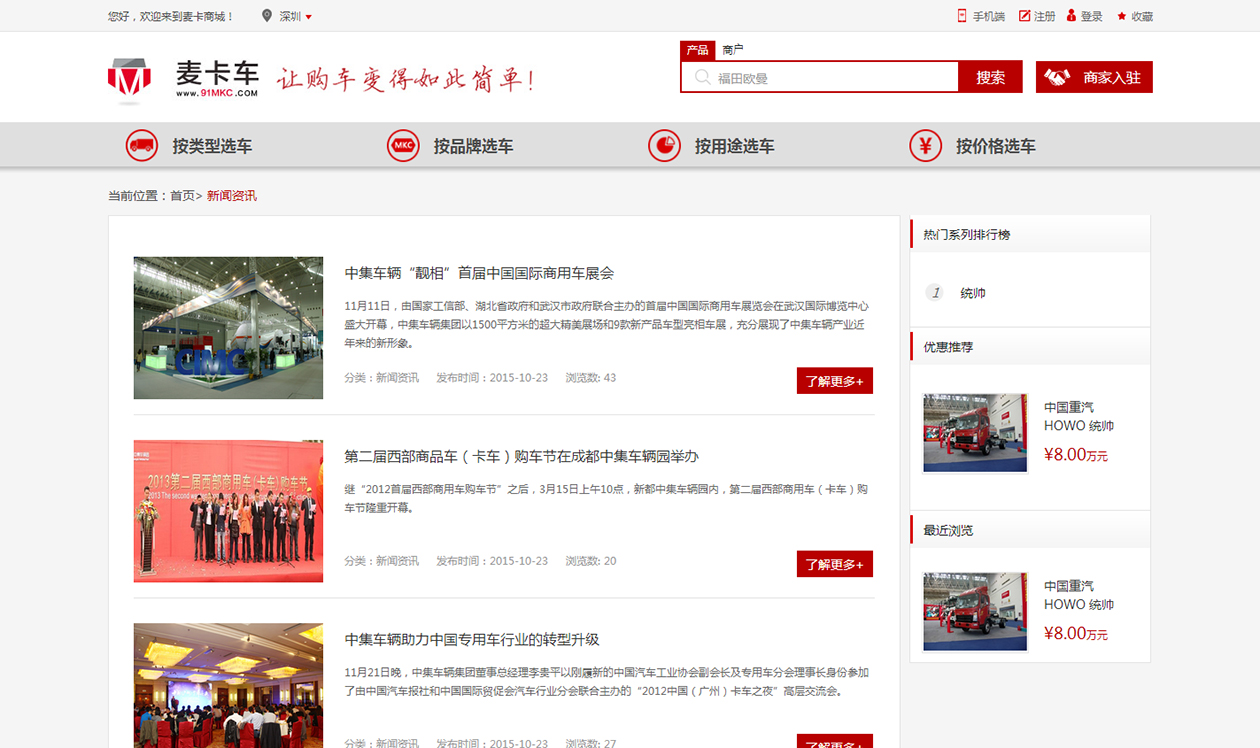Image resolution: width=1260 pixels, height=748 pixels.
Task: Click the 浏览数: 43 view count
Action: [591, 378]
